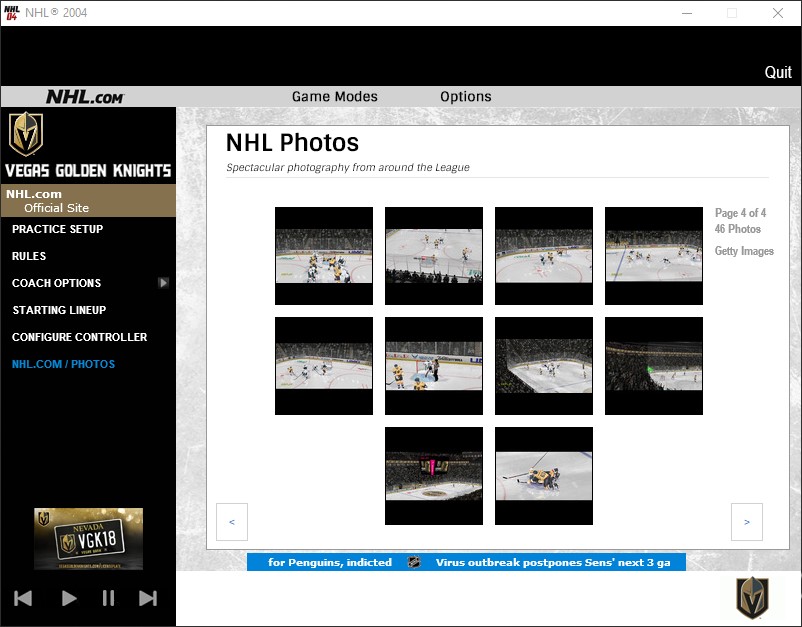This screenshot has width=802, height=627.
Task: Open the Options menu
Action: coord(465,97)
